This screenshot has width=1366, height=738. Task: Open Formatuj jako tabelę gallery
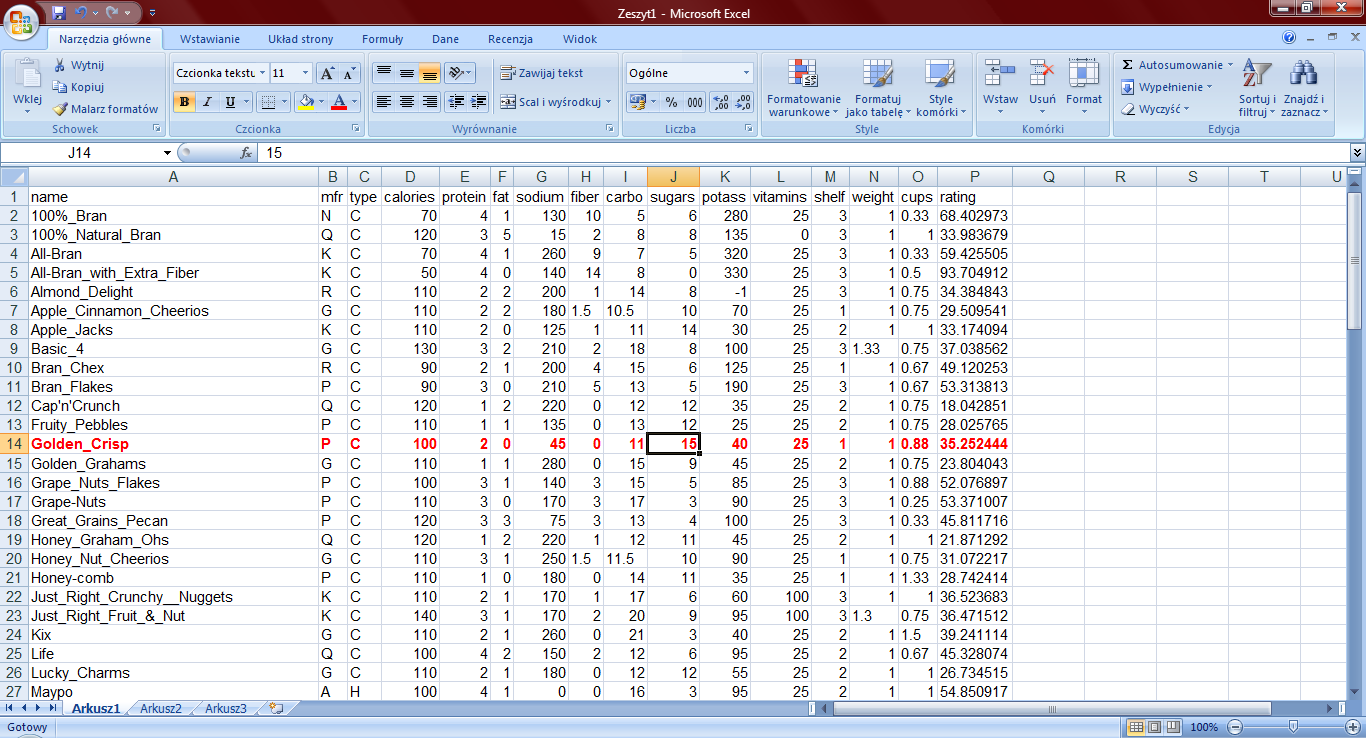878,88
